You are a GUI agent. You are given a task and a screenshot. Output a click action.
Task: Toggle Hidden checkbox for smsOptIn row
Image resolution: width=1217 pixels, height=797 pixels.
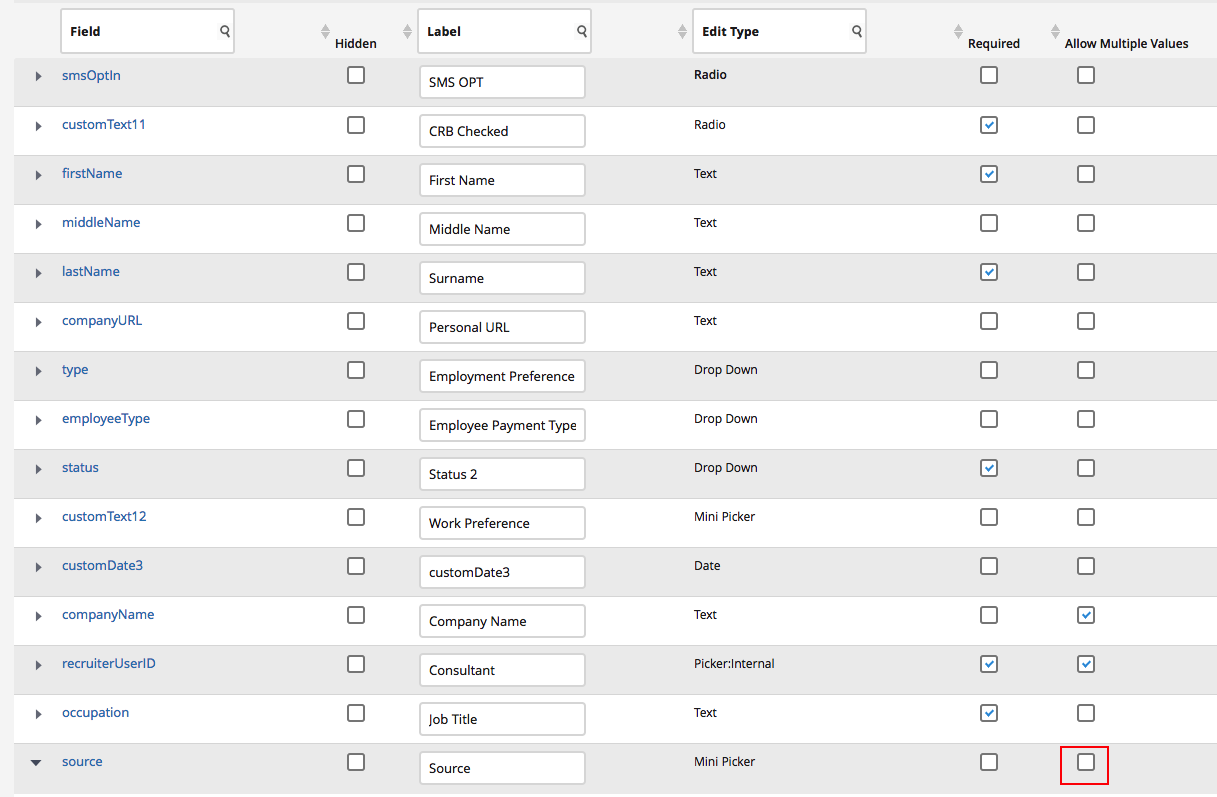point(356,75)
